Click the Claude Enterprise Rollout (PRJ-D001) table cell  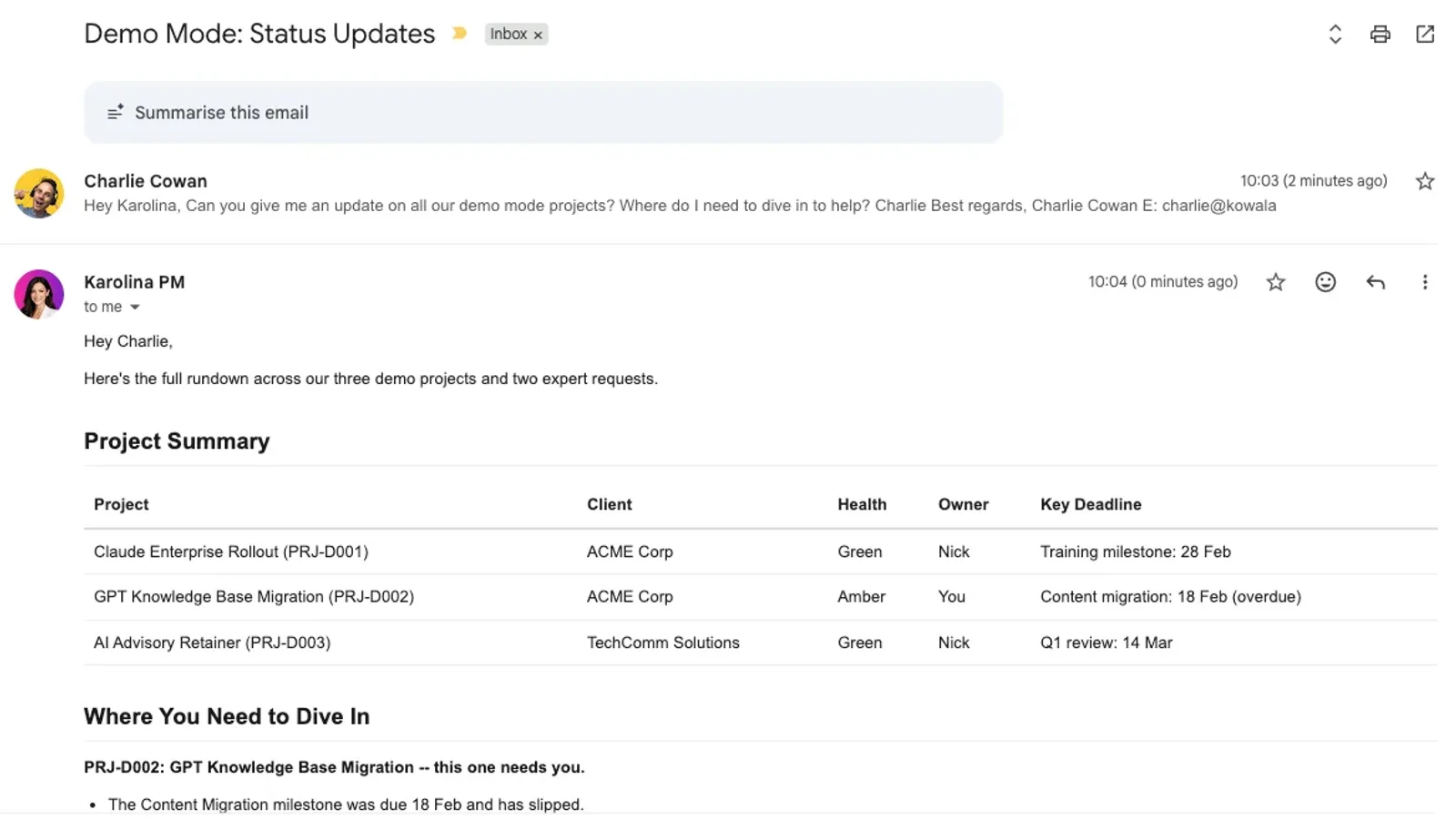pyautogui.click(x=231, y=552)
